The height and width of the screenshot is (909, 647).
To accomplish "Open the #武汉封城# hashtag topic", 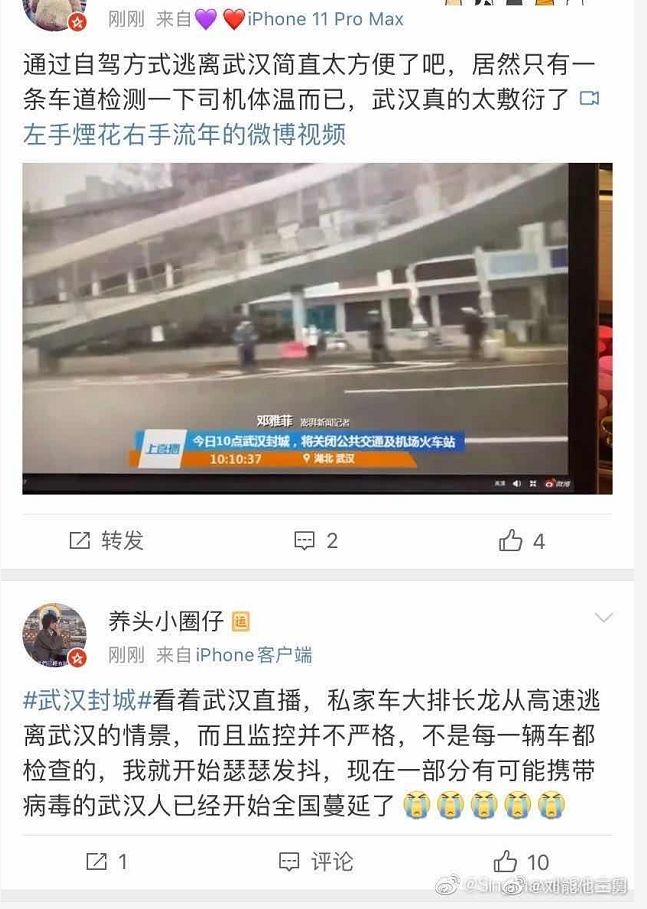I will (x=88, y=700).
